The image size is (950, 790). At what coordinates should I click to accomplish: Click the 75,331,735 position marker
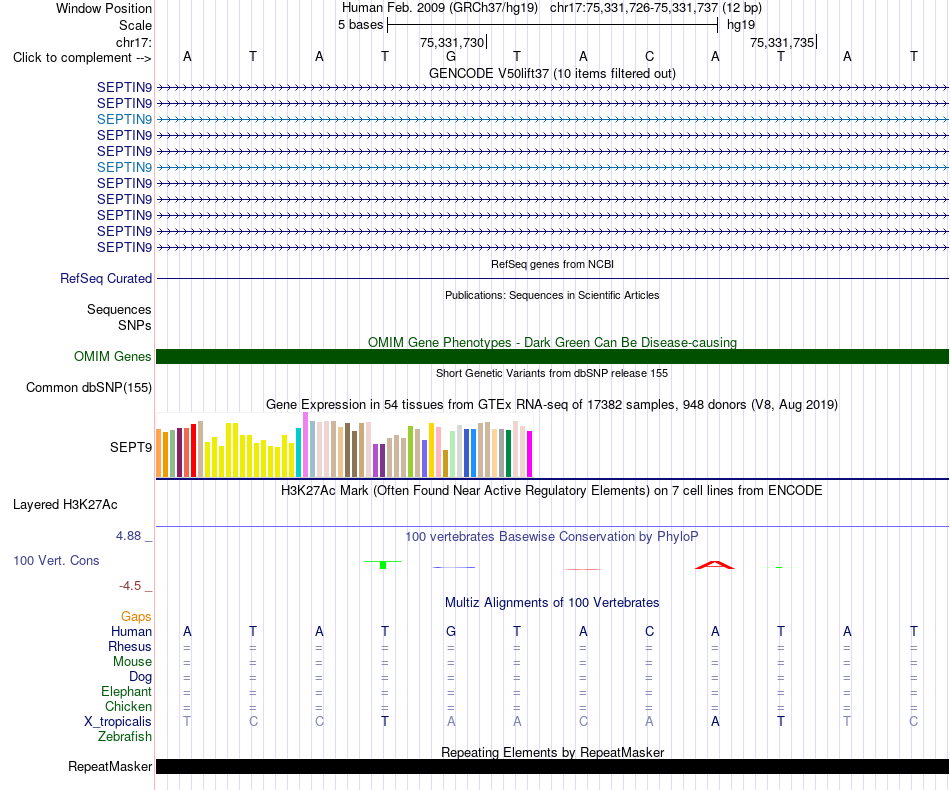coord(782,42)
